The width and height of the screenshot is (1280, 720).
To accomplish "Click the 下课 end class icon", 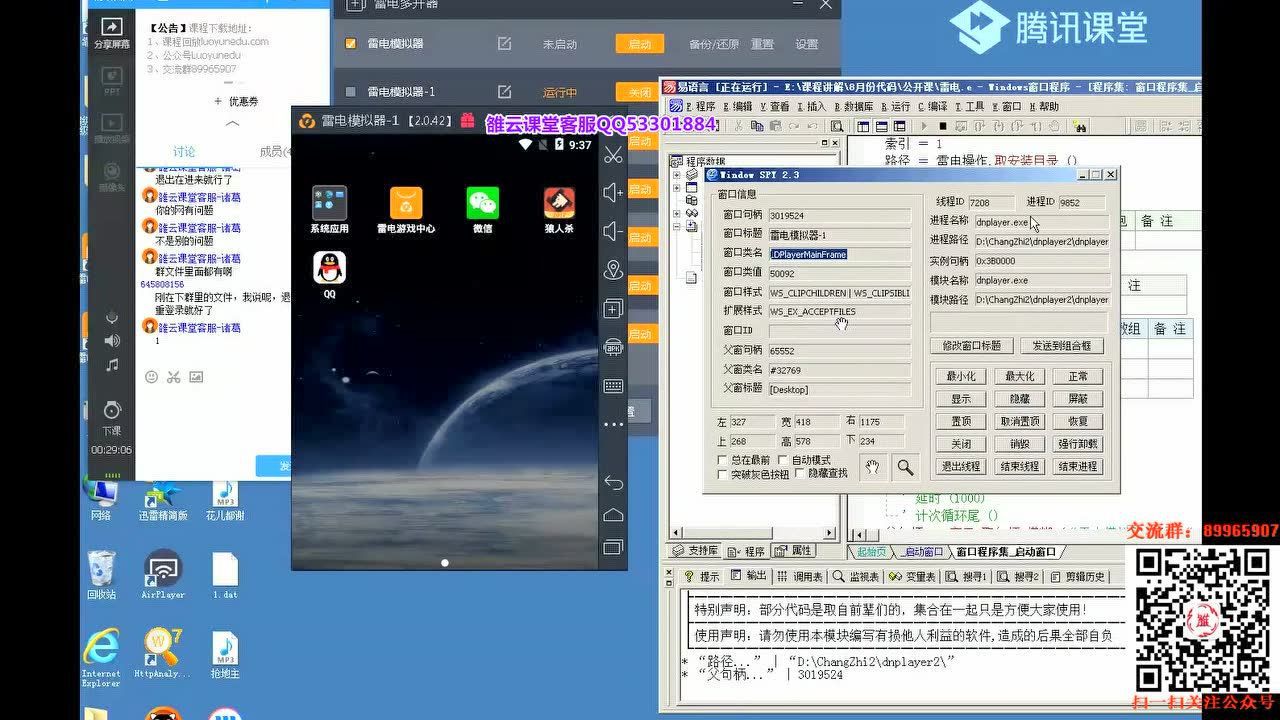I will (x=112, y=418).
